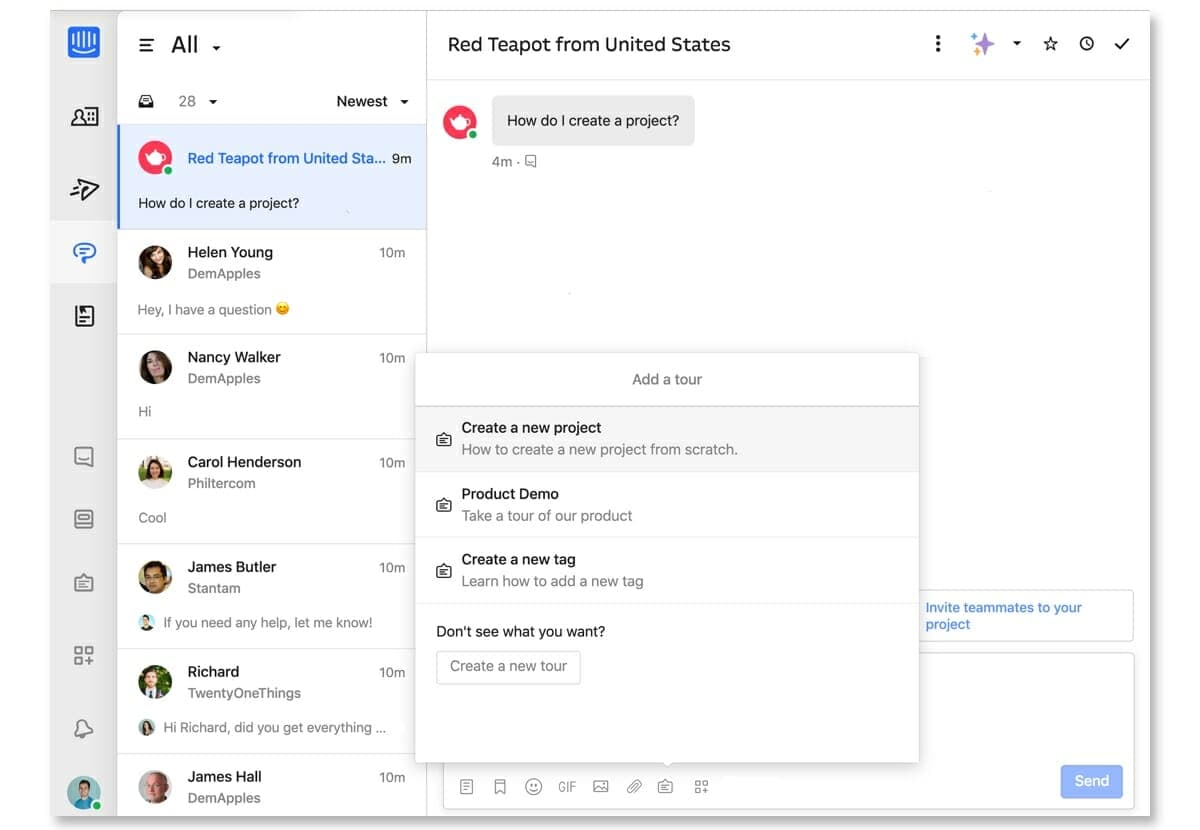Snooze conversation with the clock icon
Viewport: 1200px width, 830px height.
1086,44
